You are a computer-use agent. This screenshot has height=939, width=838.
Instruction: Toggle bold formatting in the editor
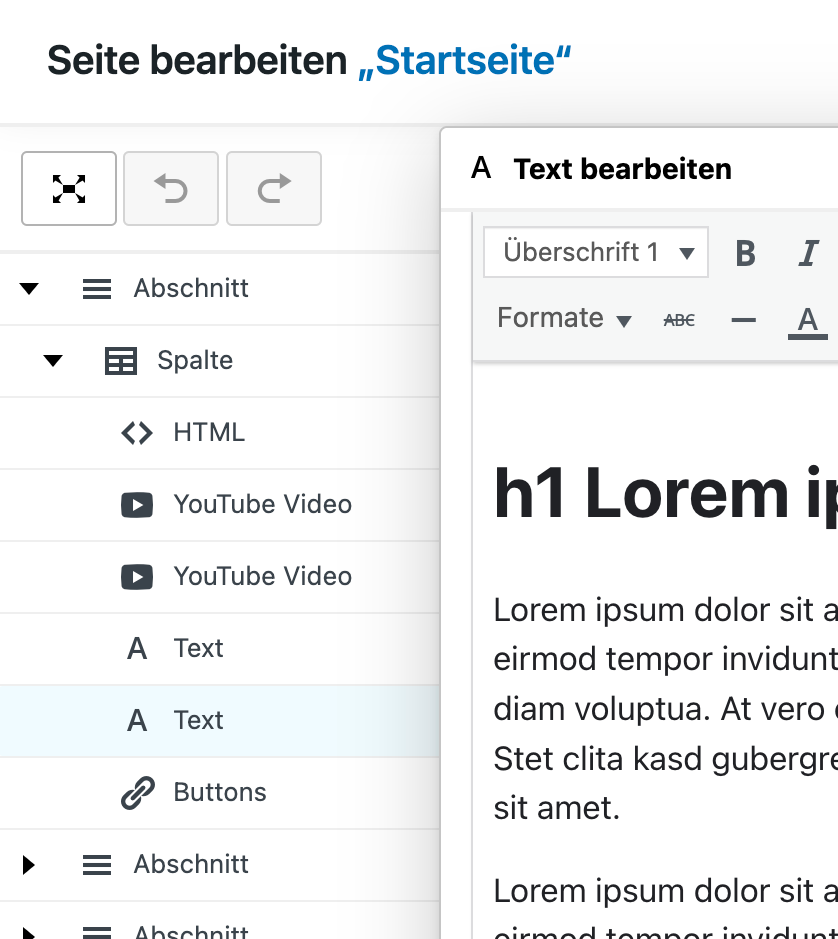coord(745,253)
